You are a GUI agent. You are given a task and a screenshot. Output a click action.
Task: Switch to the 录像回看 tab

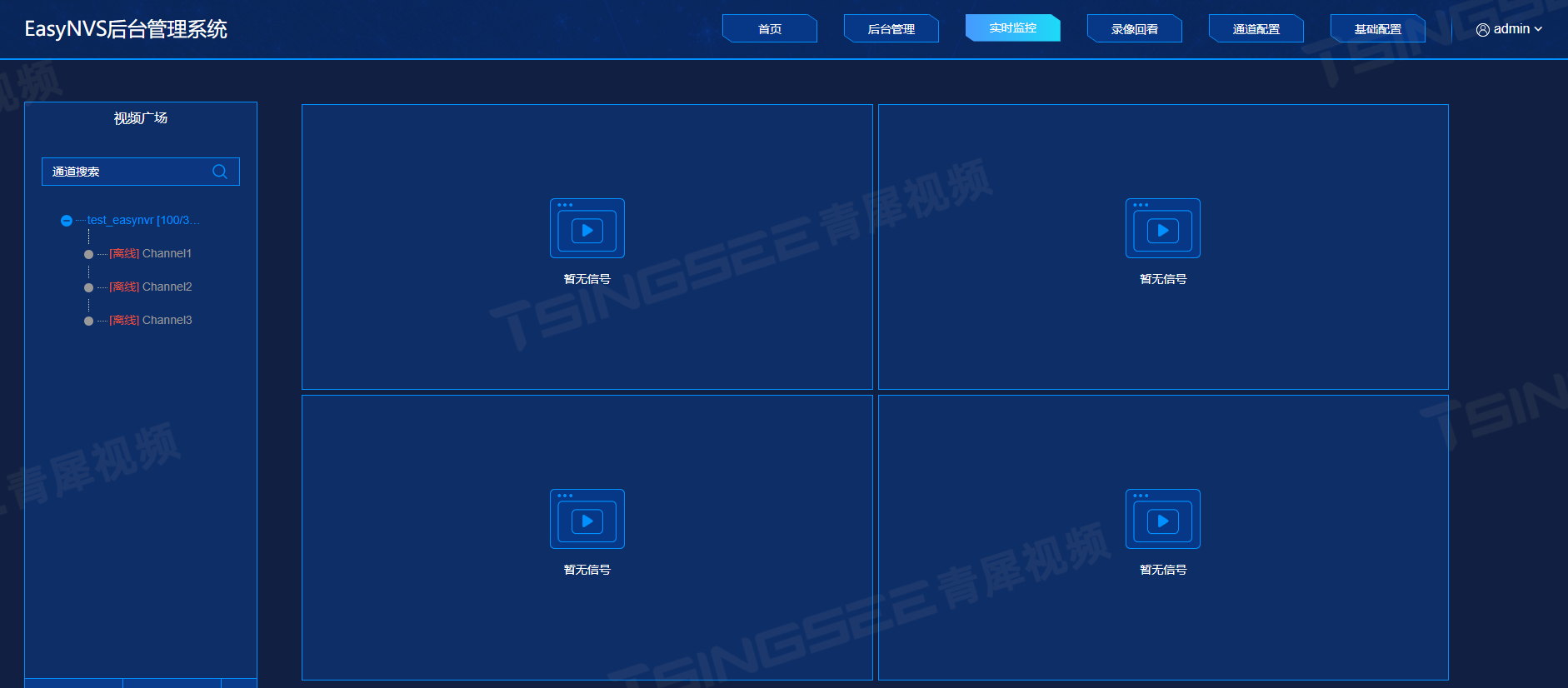(1135, 28)
